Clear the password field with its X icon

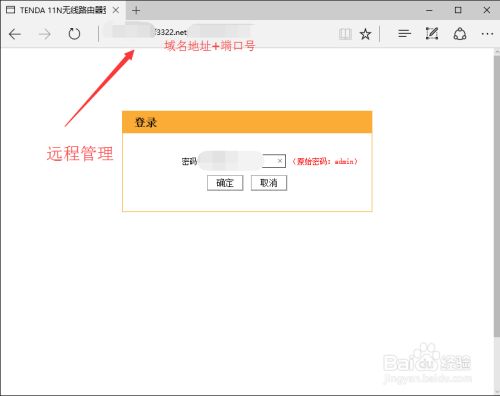click(x=280, y=161)
